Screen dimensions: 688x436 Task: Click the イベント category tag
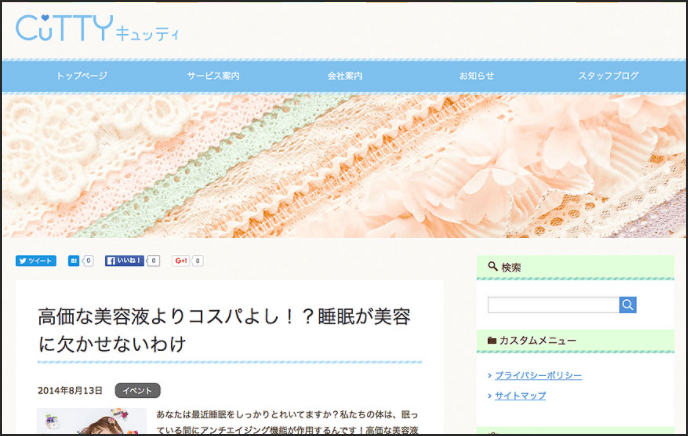[x=137, y=390]
